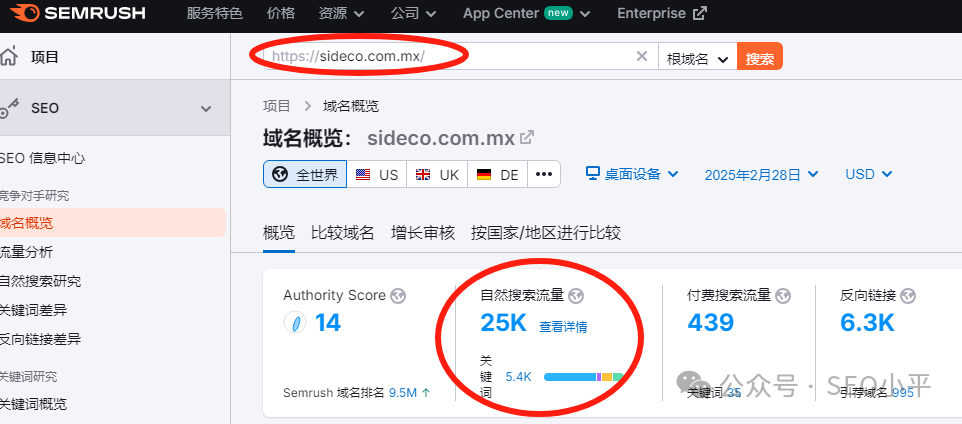Click the organic keywords distribution bar
962x424 pixels.
point(583,377)
